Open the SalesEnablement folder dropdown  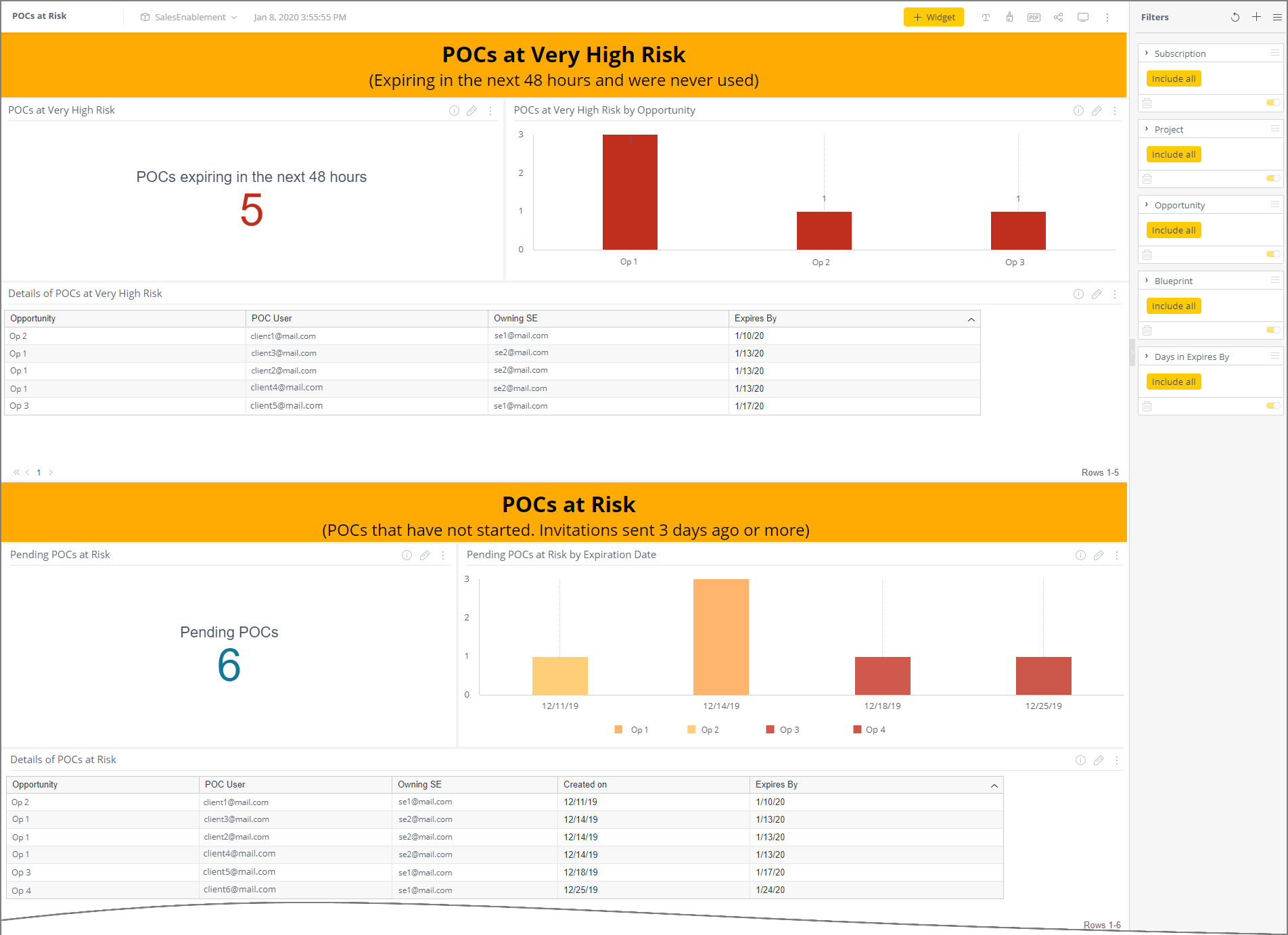(189, 18)
